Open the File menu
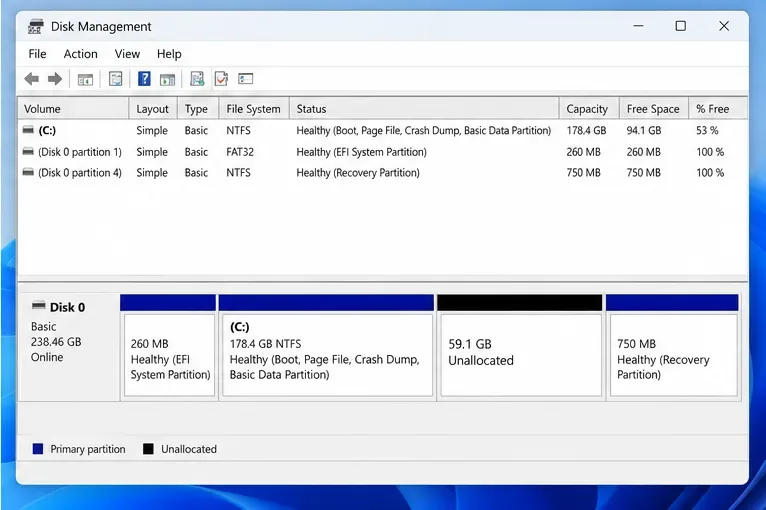766x510 pixels. pos(38,54)
